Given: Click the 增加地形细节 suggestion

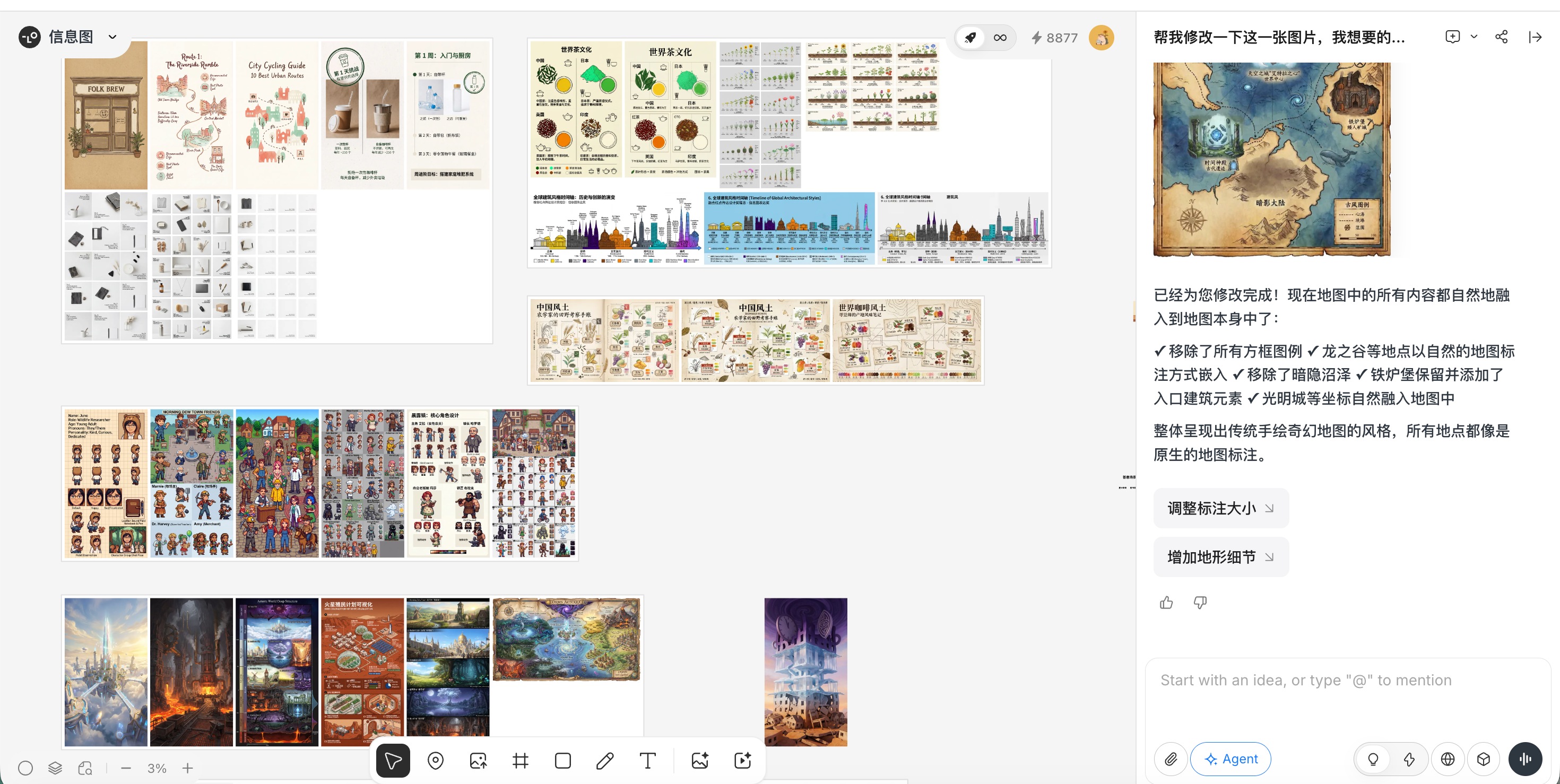Looking at the screenshot, I should [x=1220, y=557].
